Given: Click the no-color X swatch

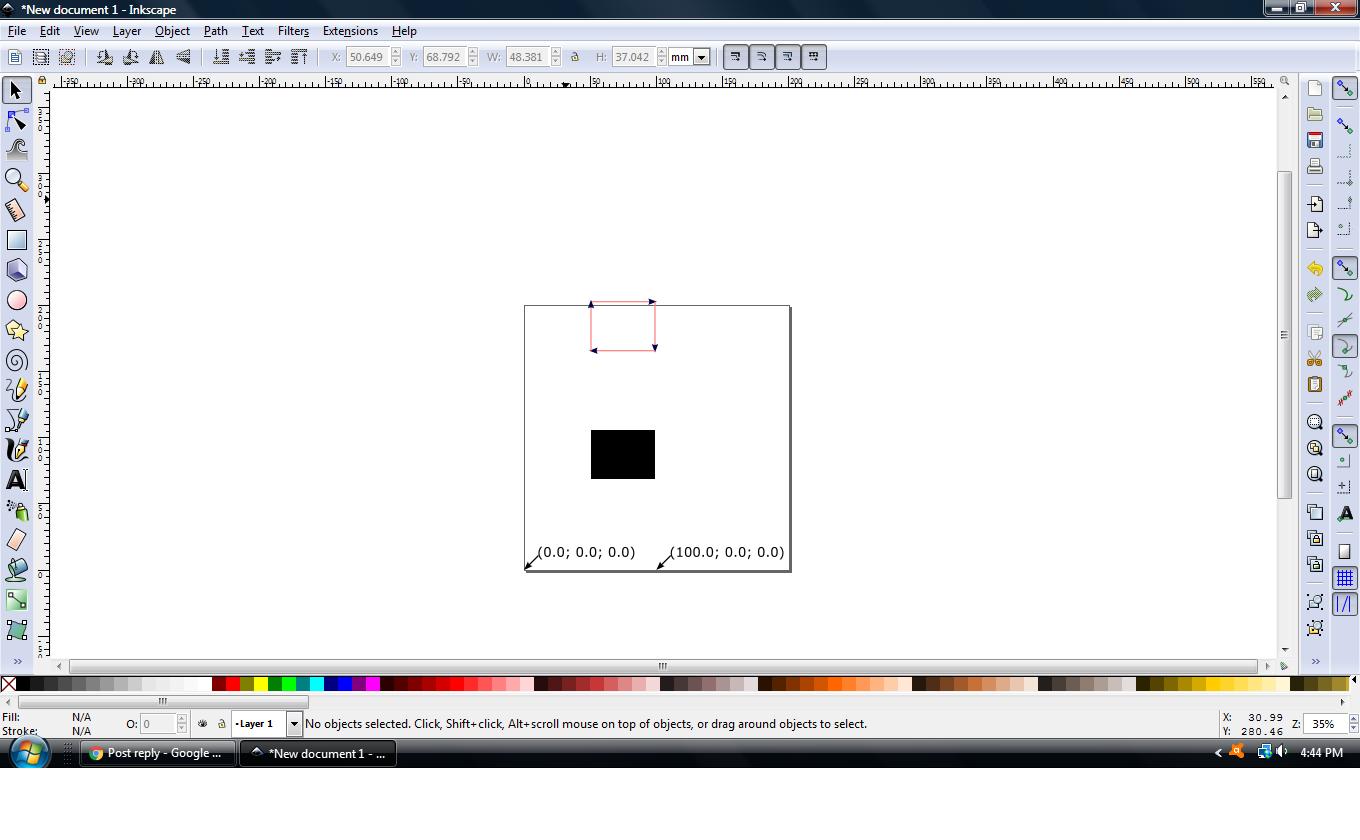Looking at the screenshot, I should 8,684.
